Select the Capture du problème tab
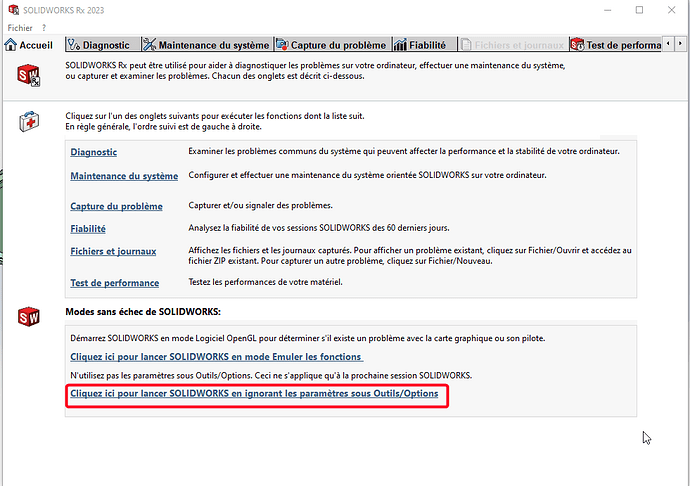The width and height of the screenshot is (690, 486). [332, 45]
